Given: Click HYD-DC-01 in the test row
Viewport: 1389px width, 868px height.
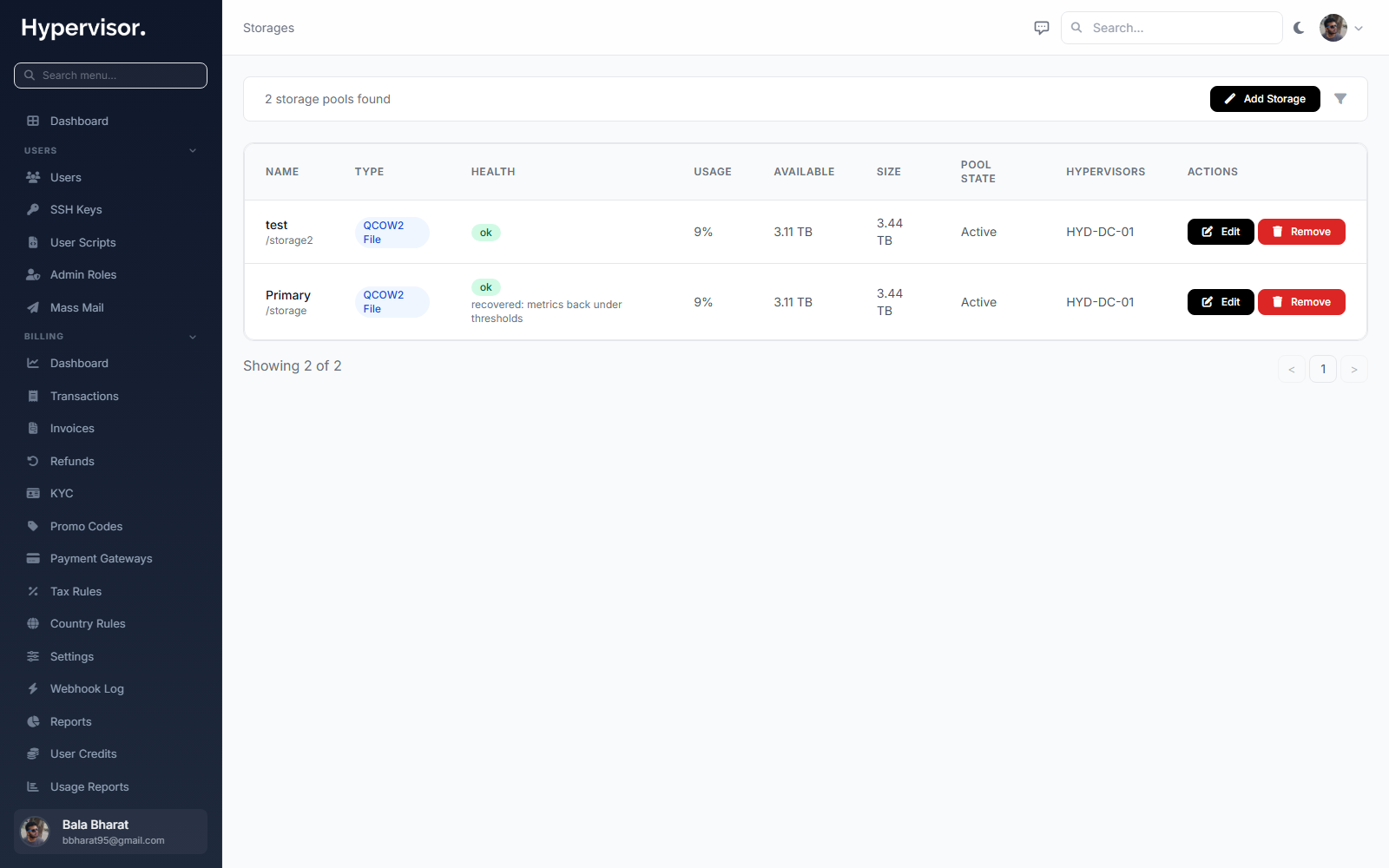Looking at the screenshot, I should pyautogui.click(x=1100, y=232).
